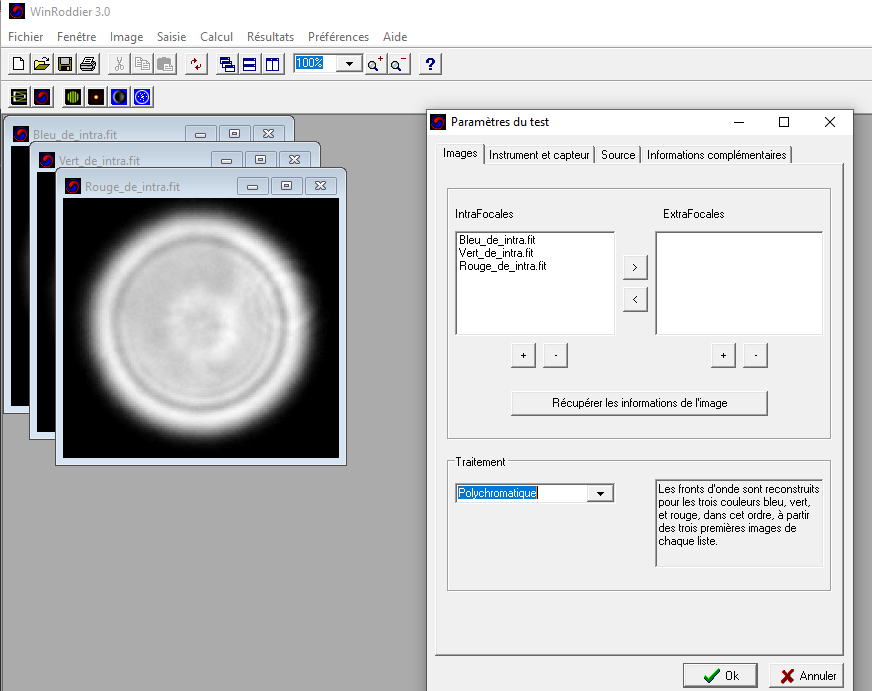Select Rouge_de_intra.fit in IntraFocales list
872x691 pixels.
[503, 266]
